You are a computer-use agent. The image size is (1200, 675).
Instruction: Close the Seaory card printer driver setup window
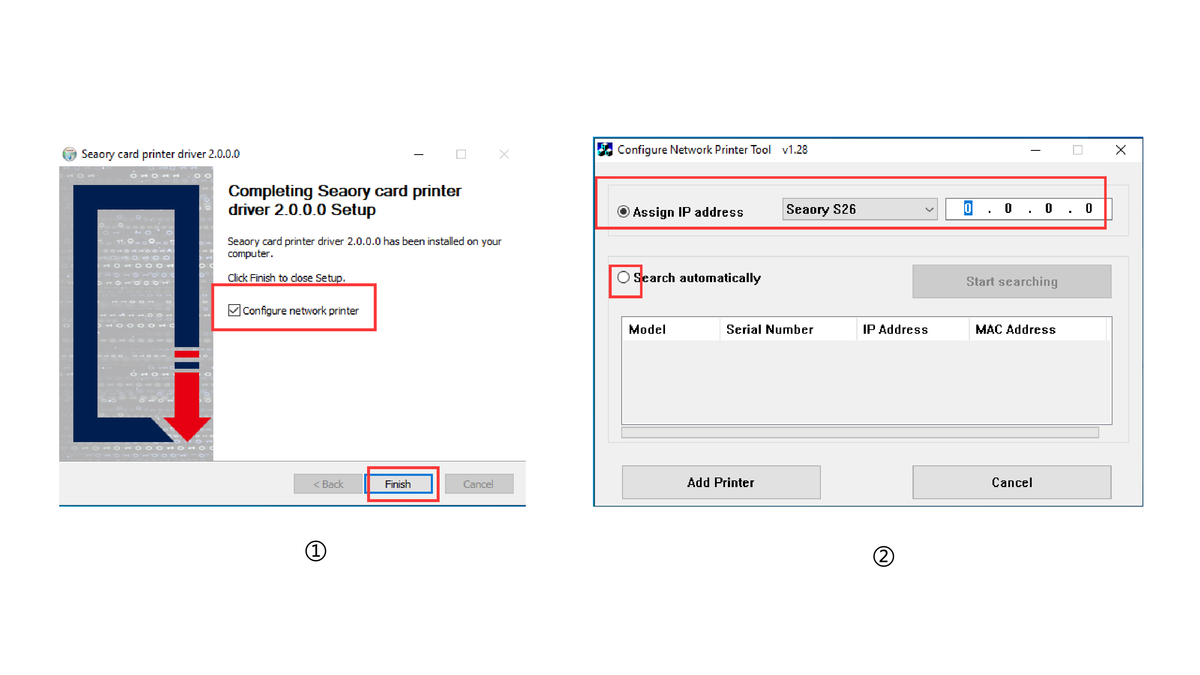pos(504,154)
